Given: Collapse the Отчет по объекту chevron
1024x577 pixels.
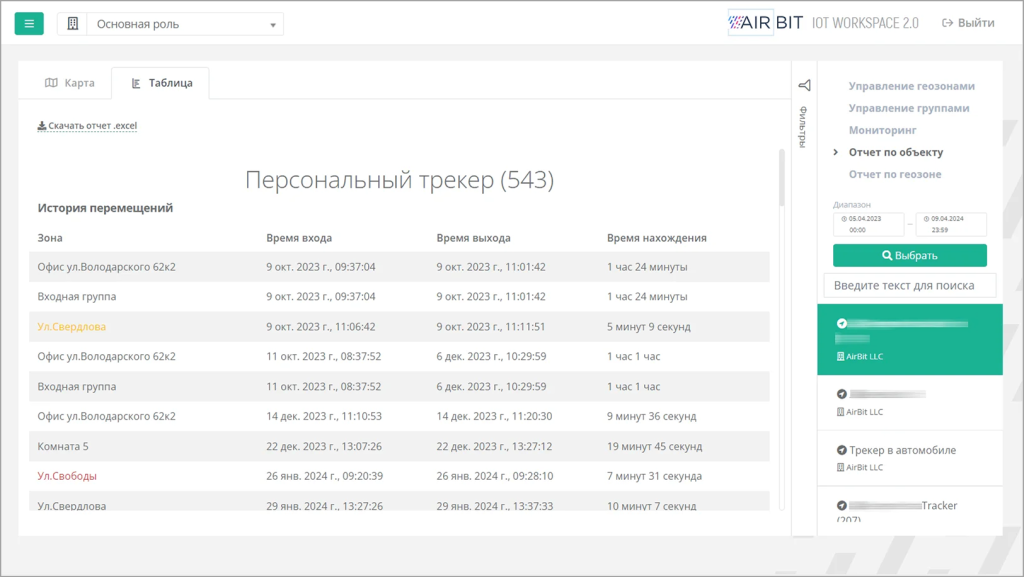Looking at the screenshot, I should (836, 152).
